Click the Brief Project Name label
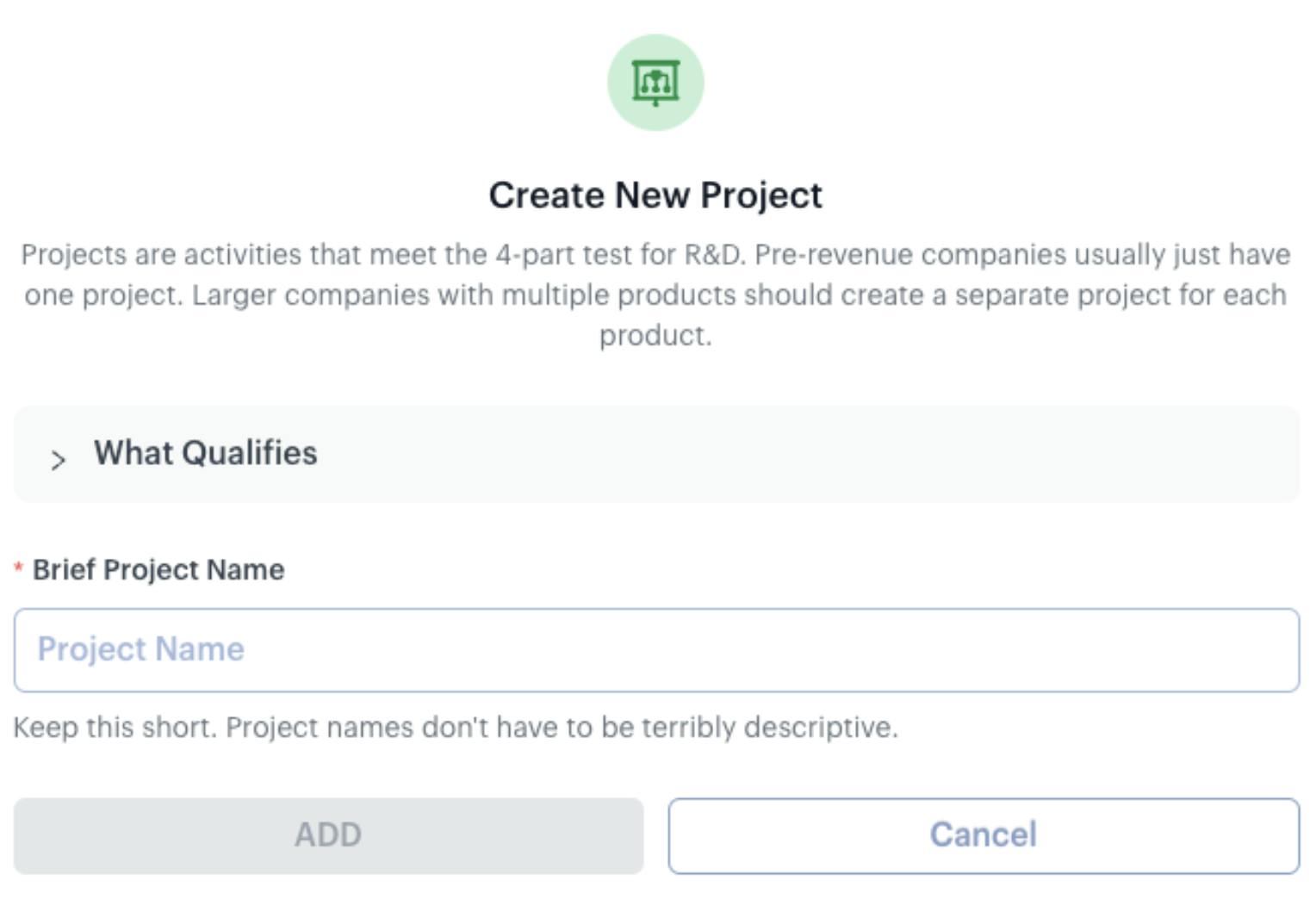The width and height of the screenshot is (1316, 918). 158,569
